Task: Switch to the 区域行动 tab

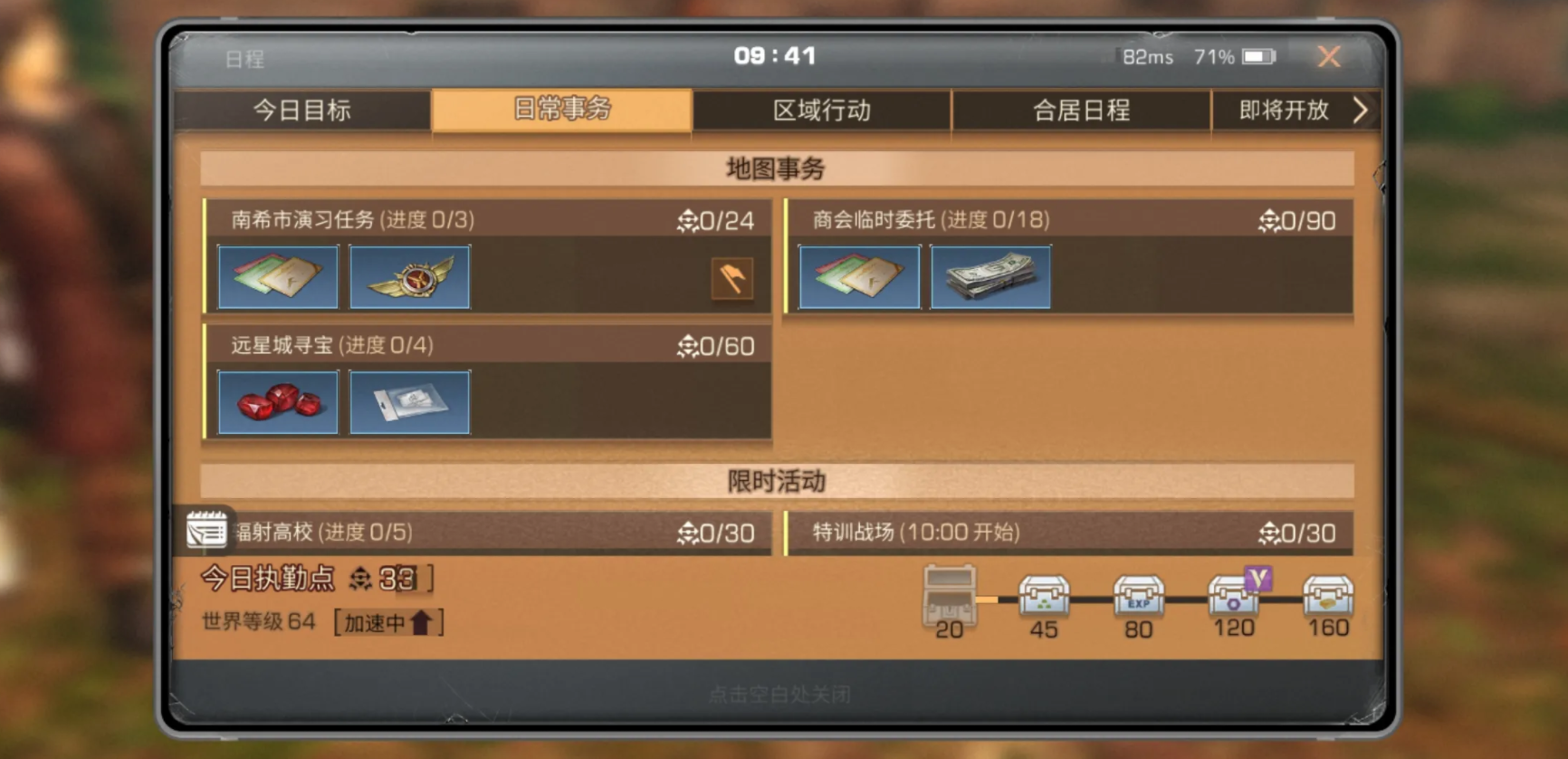Action: (822, 110)
